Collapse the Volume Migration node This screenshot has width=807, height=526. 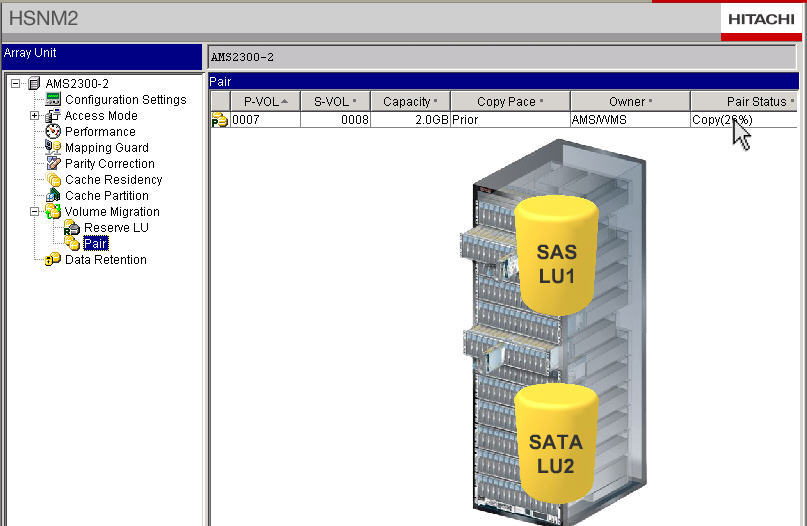(34, 212)
